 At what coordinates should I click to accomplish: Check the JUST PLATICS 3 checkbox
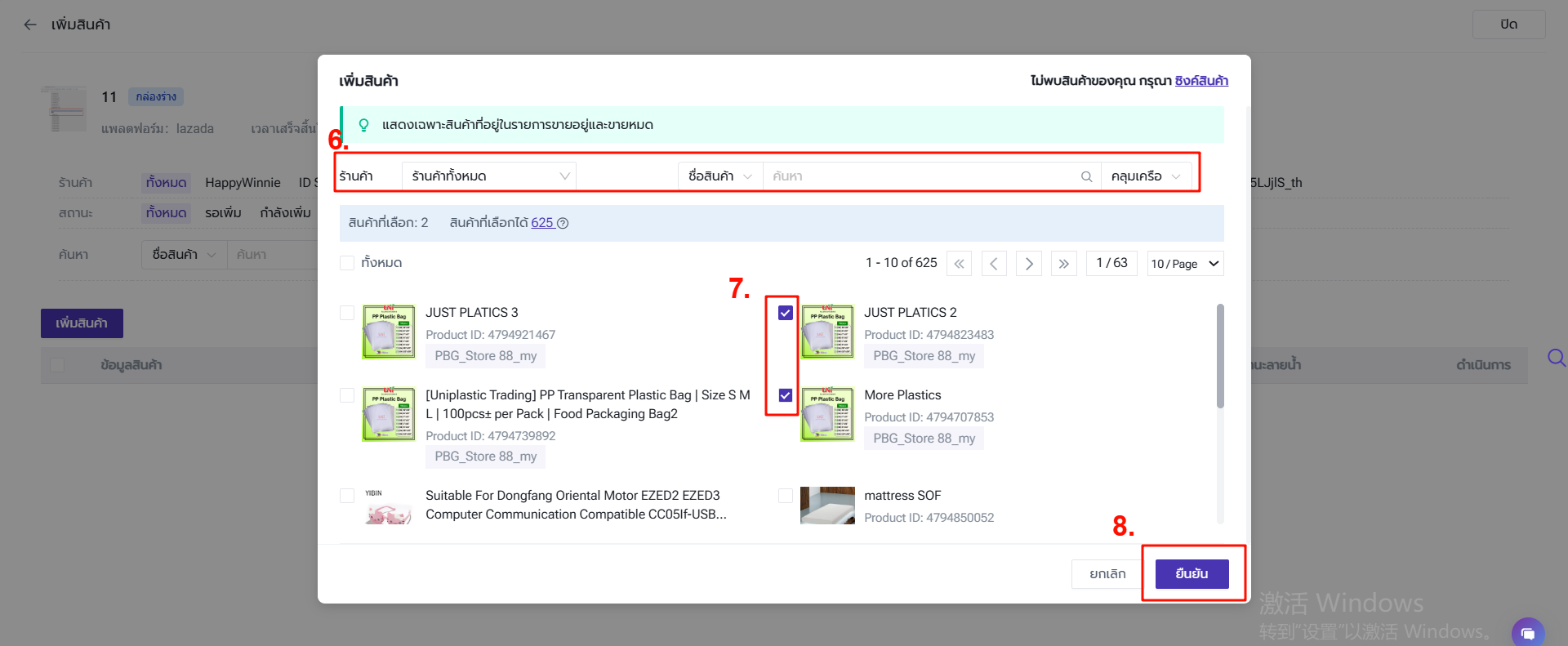point(347,313)
